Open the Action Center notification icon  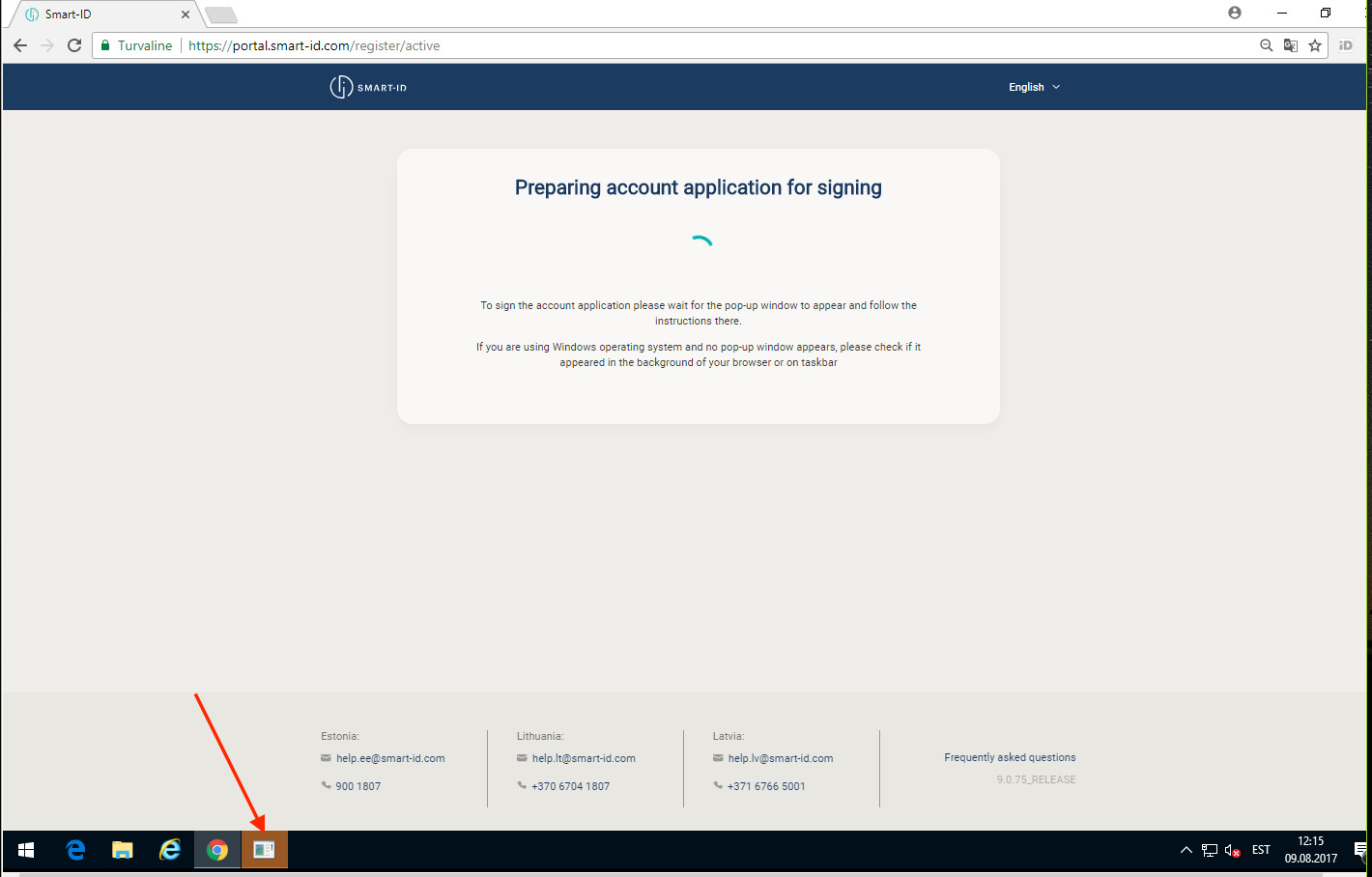[x=1360, y=850]
